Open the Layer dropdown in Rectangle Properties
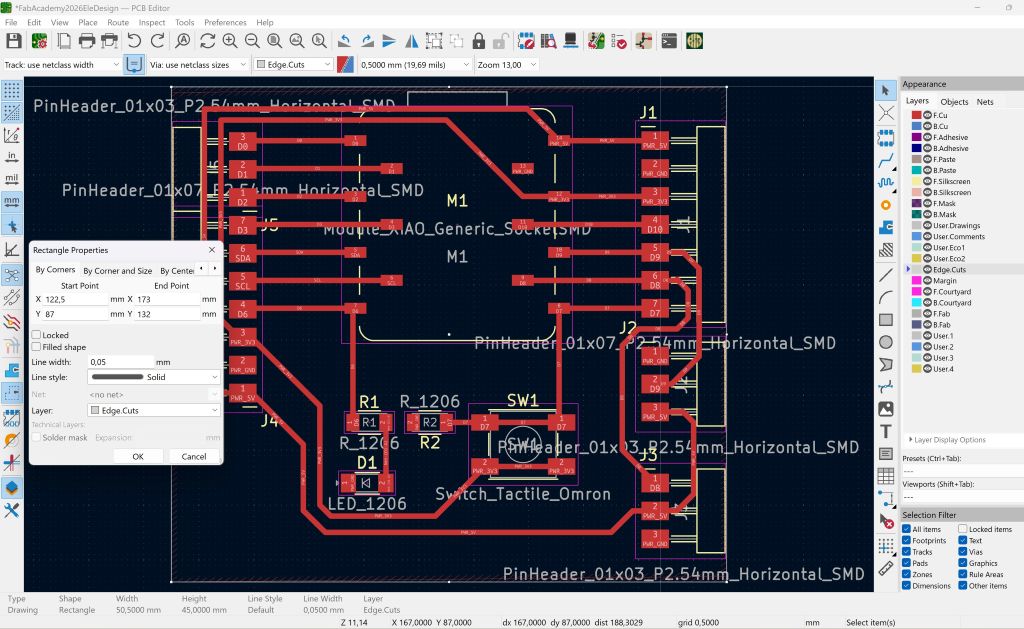Viewport: 1024px width, 629px height. 153,410
